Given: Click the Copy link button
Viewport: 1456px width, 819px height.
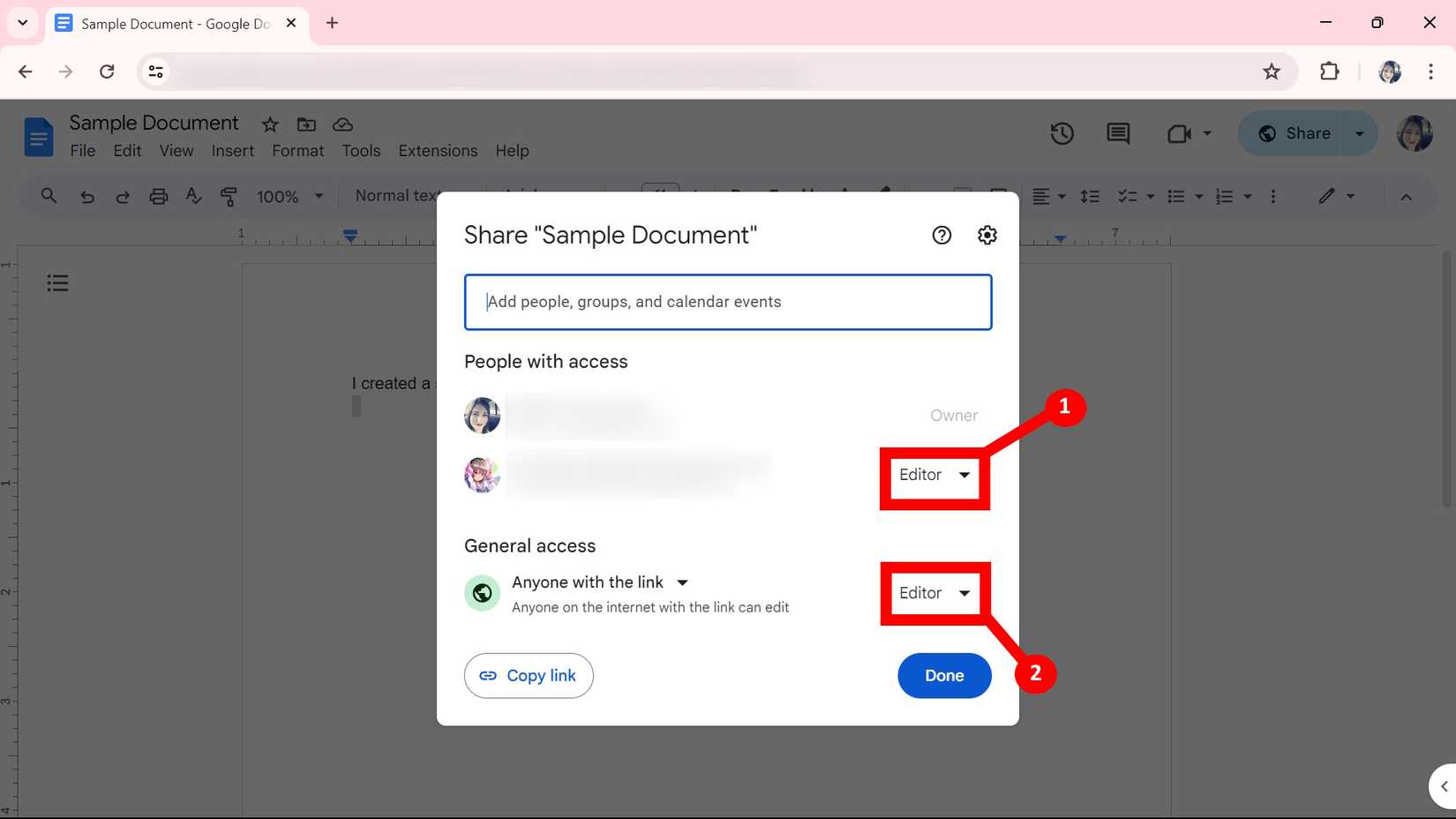Looking at the screenshot, I should (529, 675).
